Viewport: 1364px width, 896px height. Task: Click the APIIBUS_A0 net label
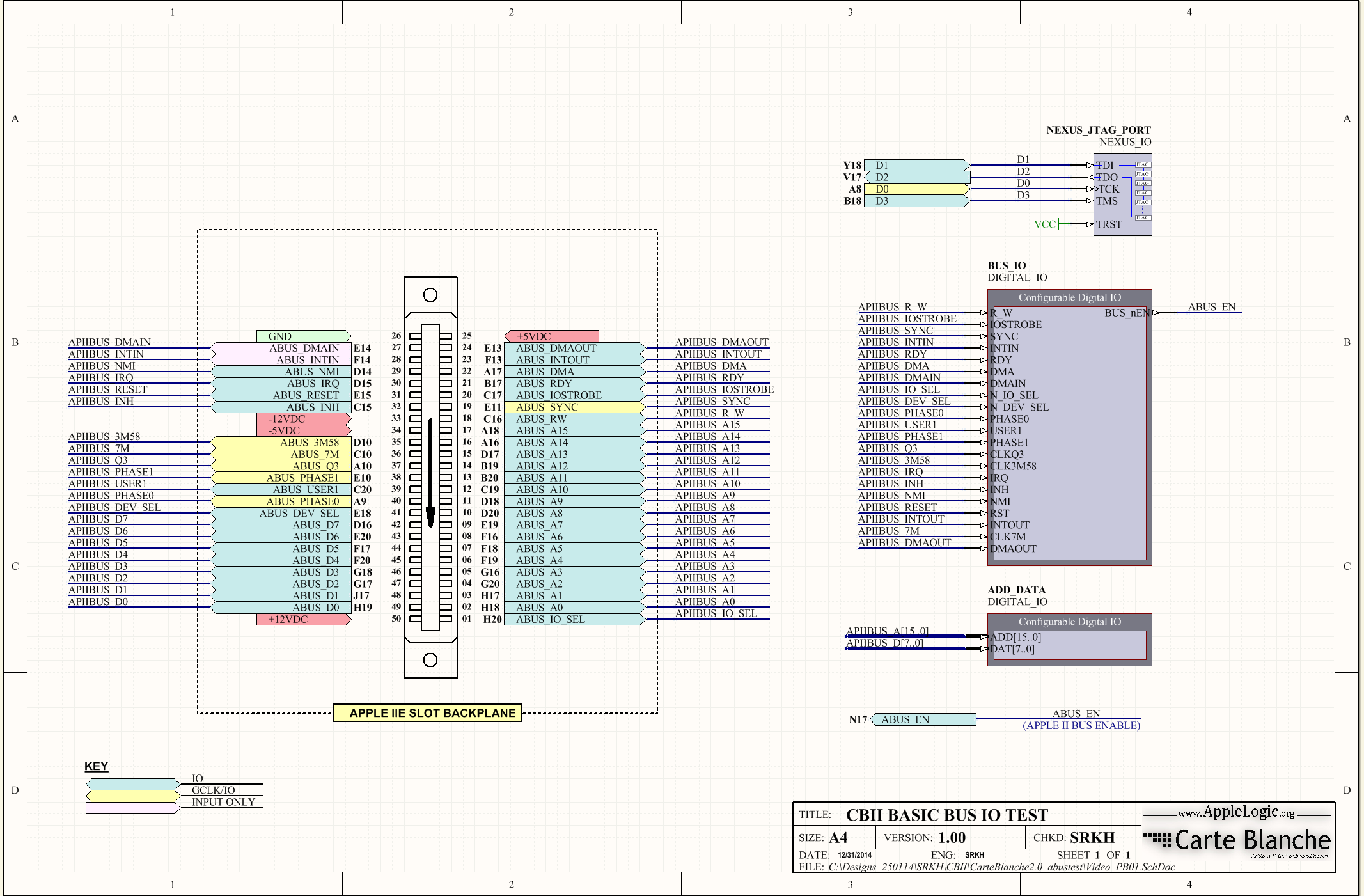click(x=705, y=602)
